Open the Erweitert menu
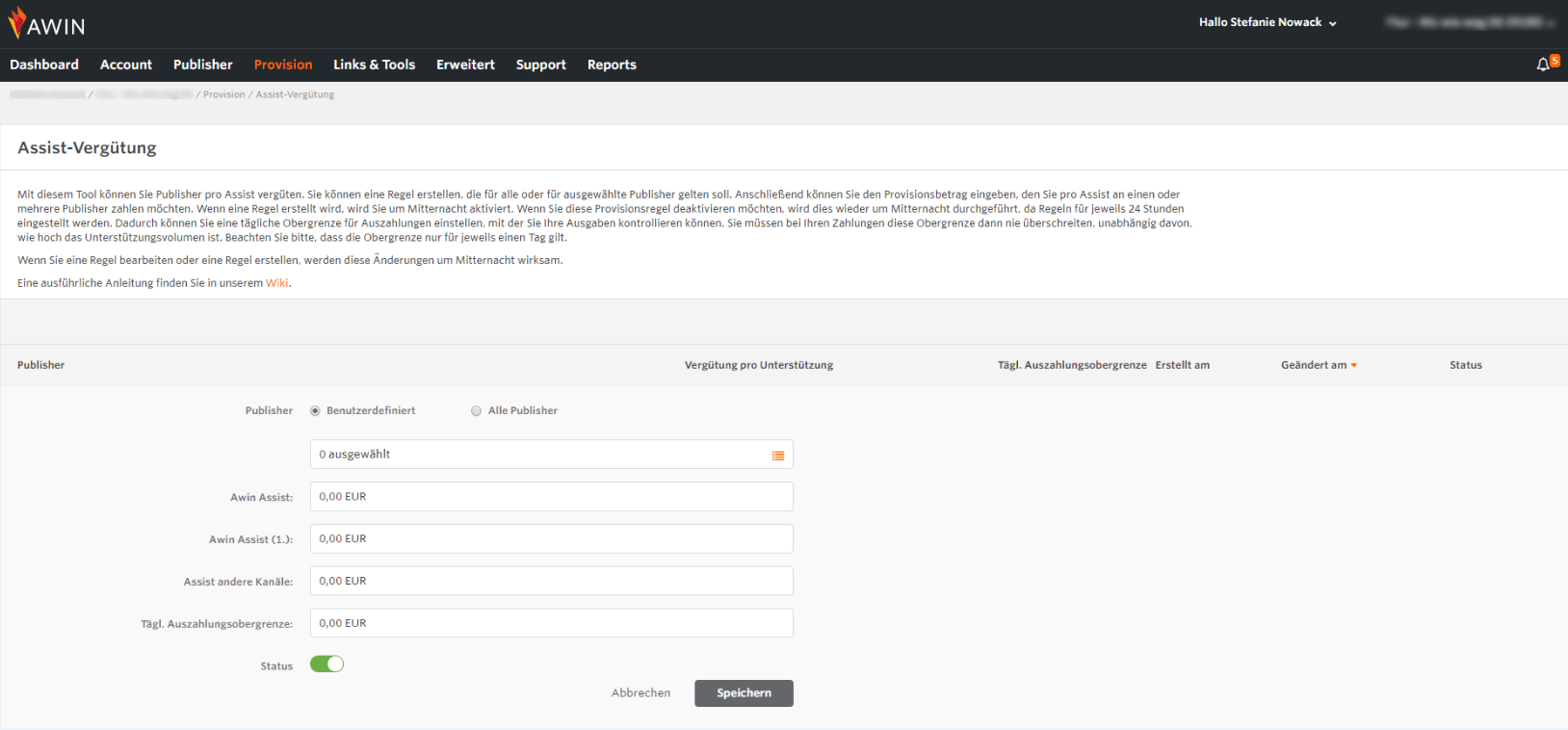Screen dimensions: 1568x730 pos(465,65)
